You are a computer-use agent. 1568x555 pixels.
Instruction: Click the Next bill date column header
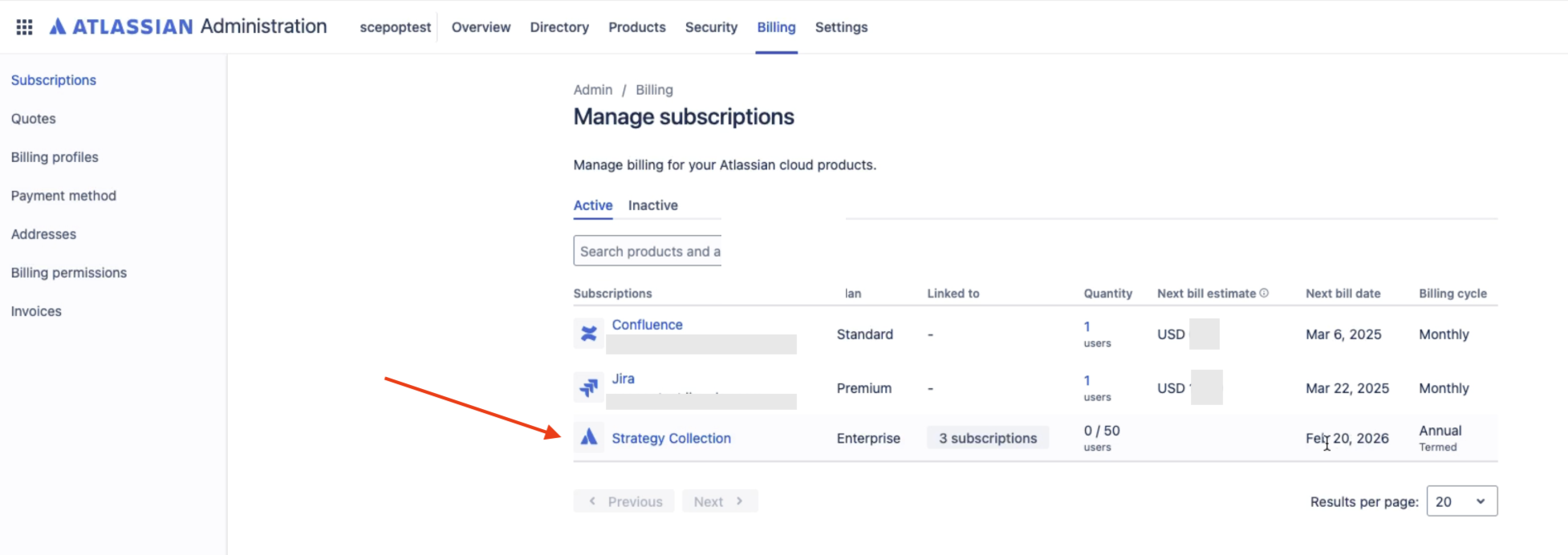tap(1343, 294)
